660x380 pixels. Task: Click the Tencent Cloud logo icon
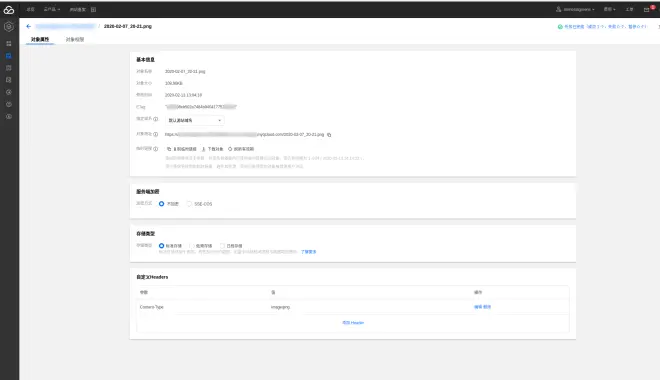pos(9,9)
